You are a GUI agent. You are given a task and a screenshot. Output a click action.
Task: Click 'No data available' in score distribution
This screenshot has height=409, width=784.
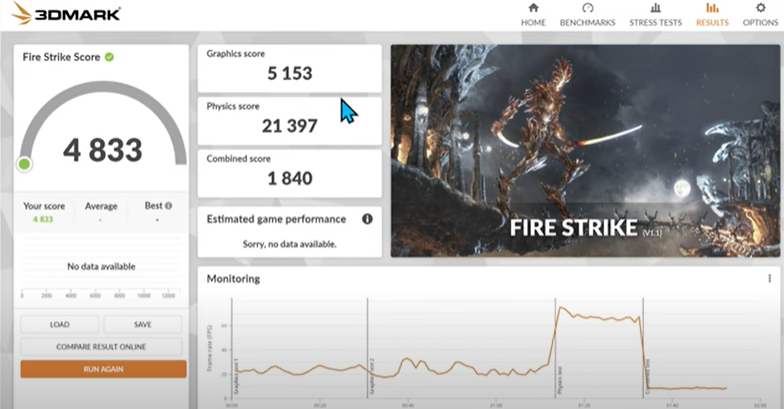coord(102,266)
